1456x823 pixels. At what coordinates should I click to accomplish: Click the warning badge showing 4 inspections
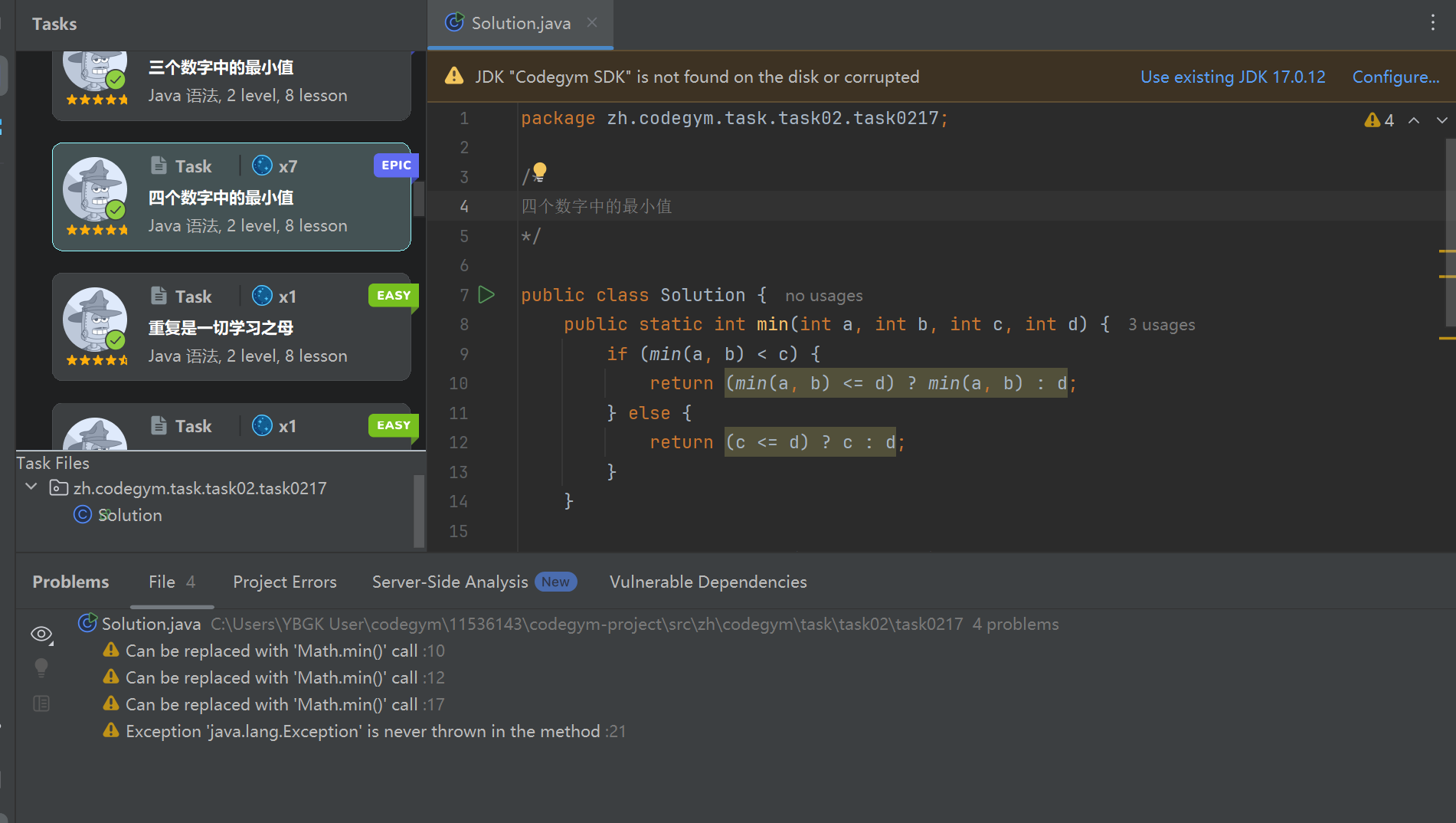[1378, 120]
